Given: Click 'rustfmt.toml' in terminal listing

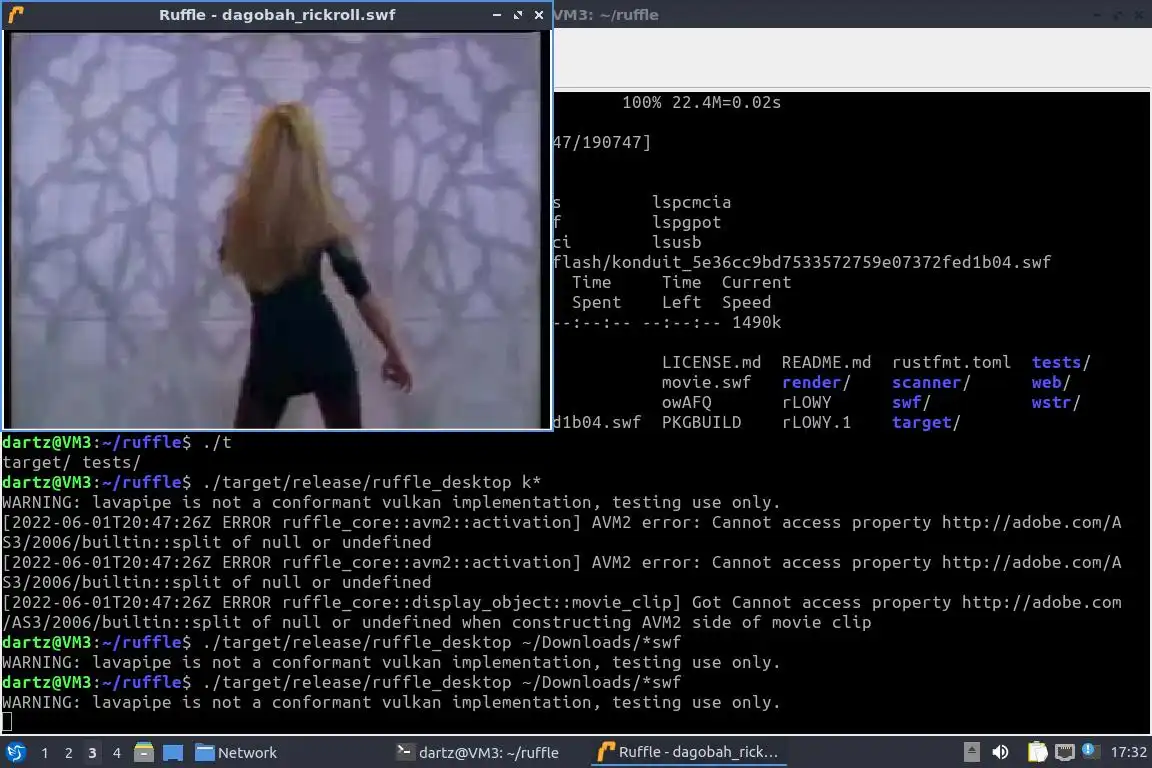Looking at the screenshot, I should click(x=951, y=362).
